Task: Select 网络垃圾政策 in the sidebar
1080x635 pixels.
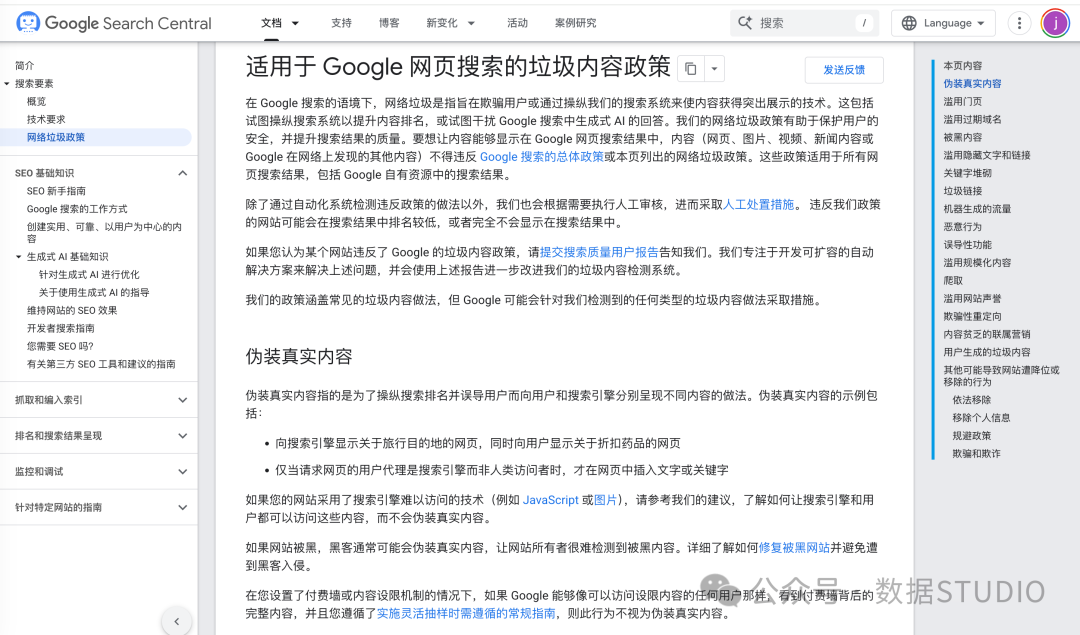Action: pos(56,137)
